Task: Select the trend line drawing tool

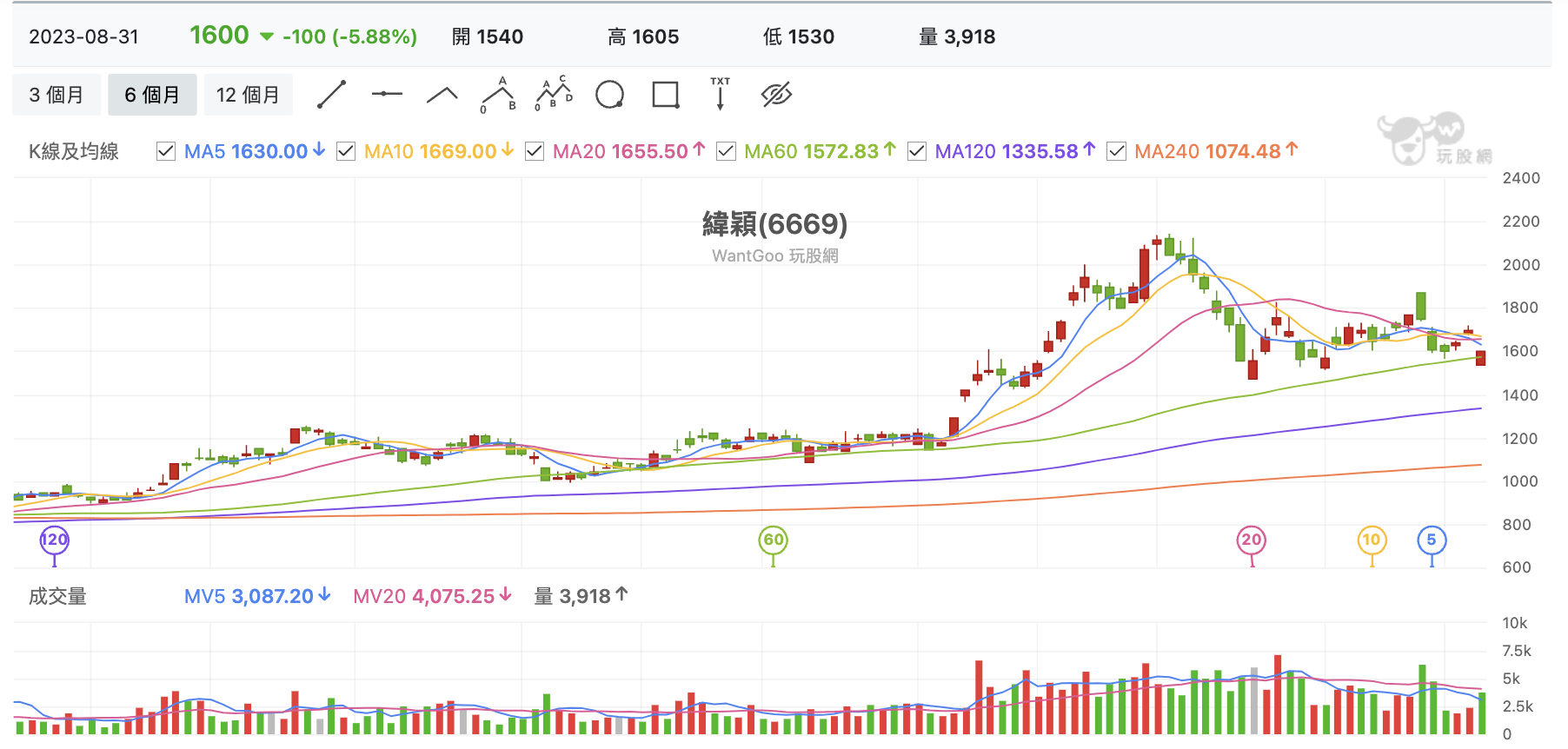Action: (x=332, y=95)
